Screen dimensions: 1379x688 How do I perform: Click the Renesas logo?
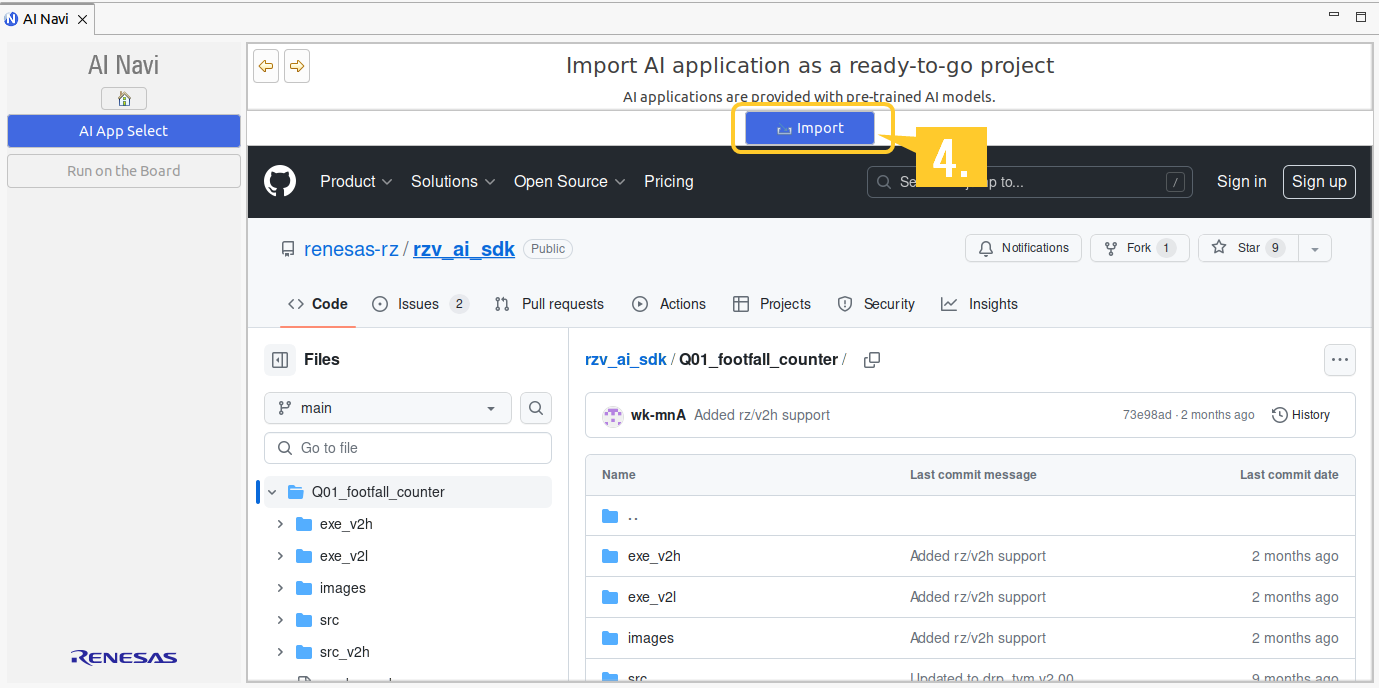point(124,657)
